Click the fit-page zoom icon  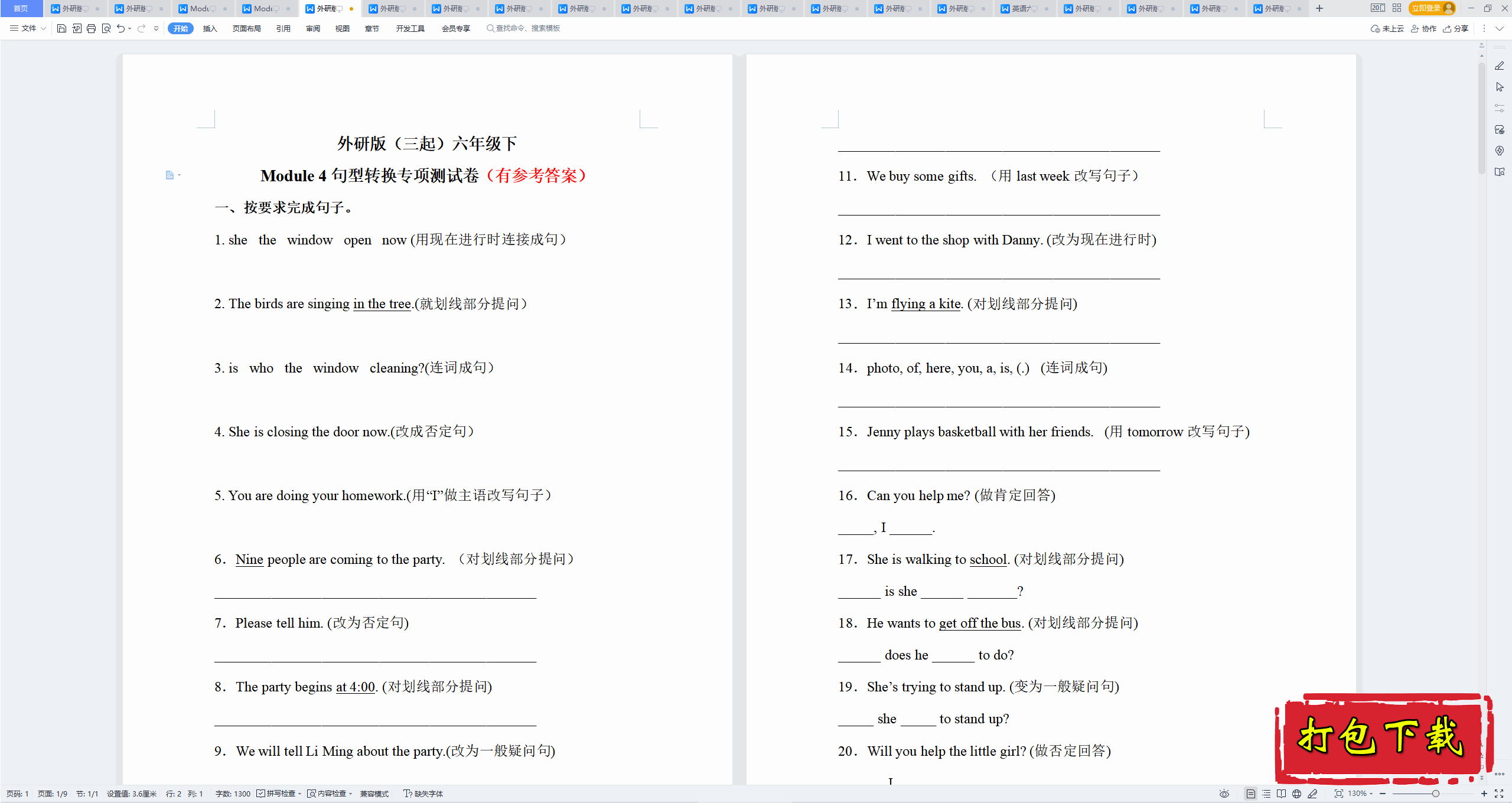coord(1338,794)
